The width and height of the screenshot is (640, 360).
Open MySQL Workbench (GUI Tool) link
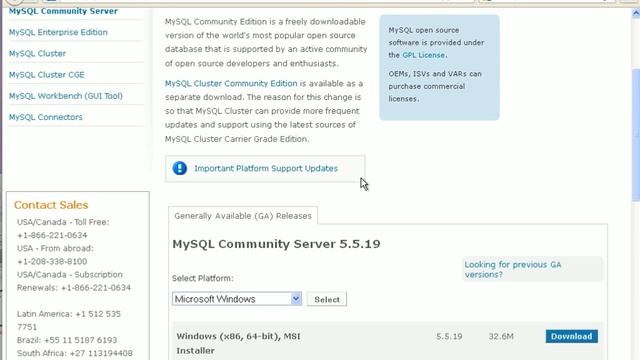click(66, 96)
